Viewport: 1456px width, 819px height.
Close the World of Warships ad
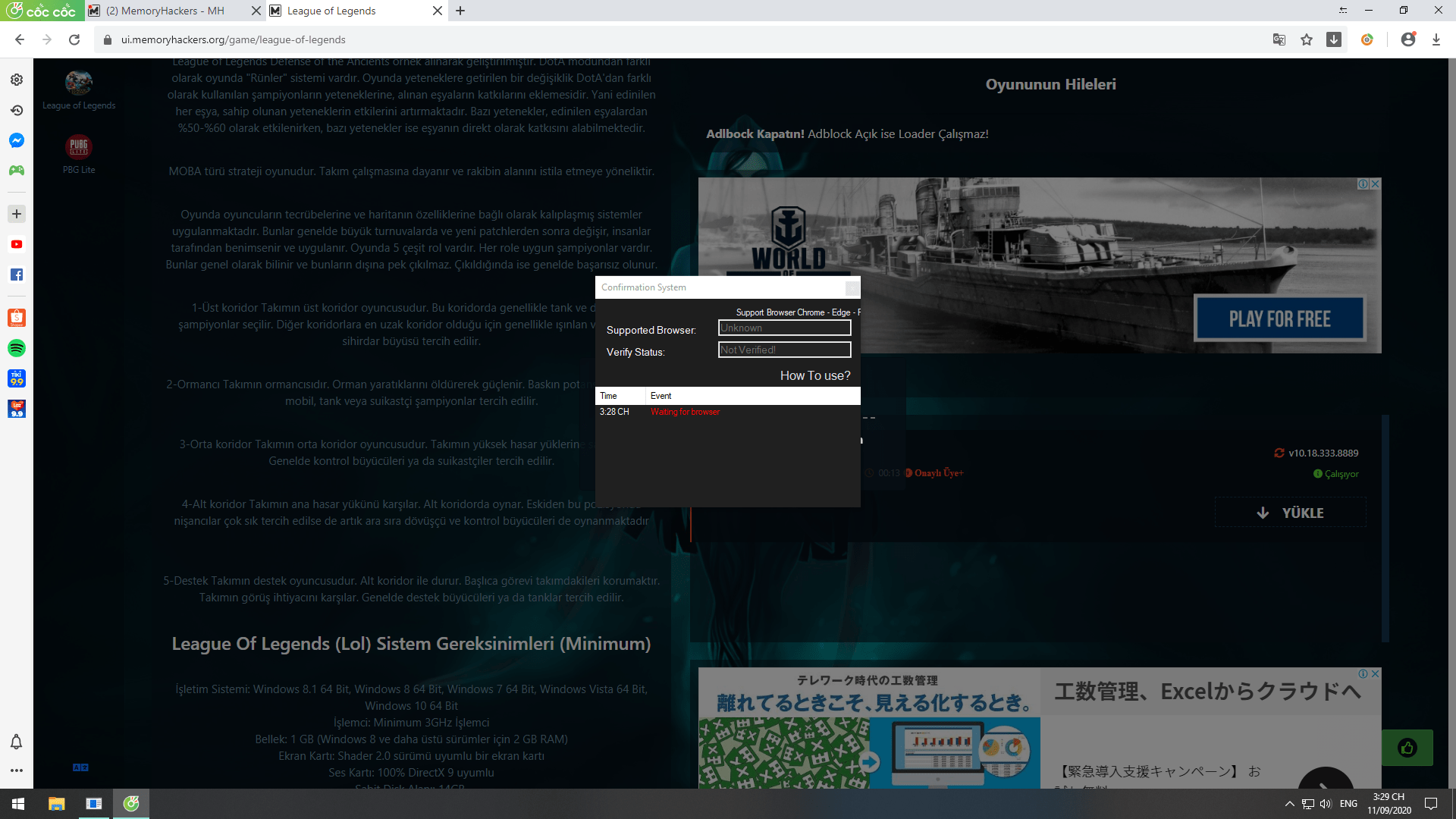(x=1375, y=184)
